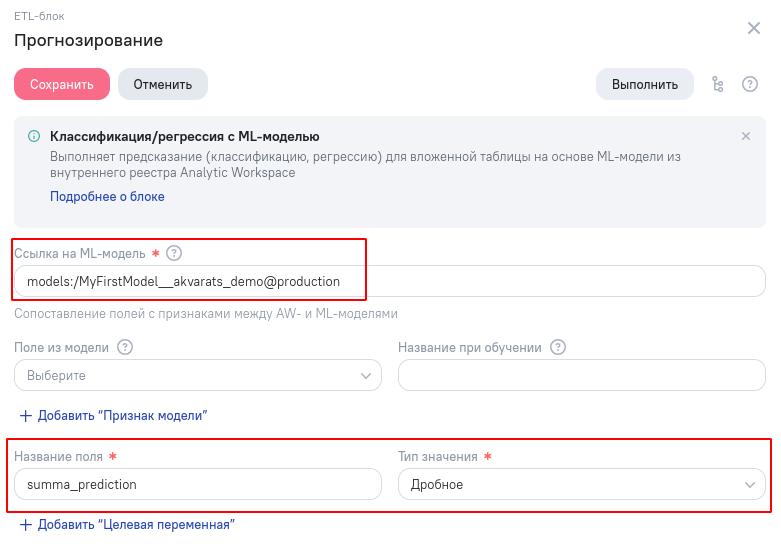Dismiss the info banner with its X
Viewport: 781px width, 554px height.
point(746,136)
